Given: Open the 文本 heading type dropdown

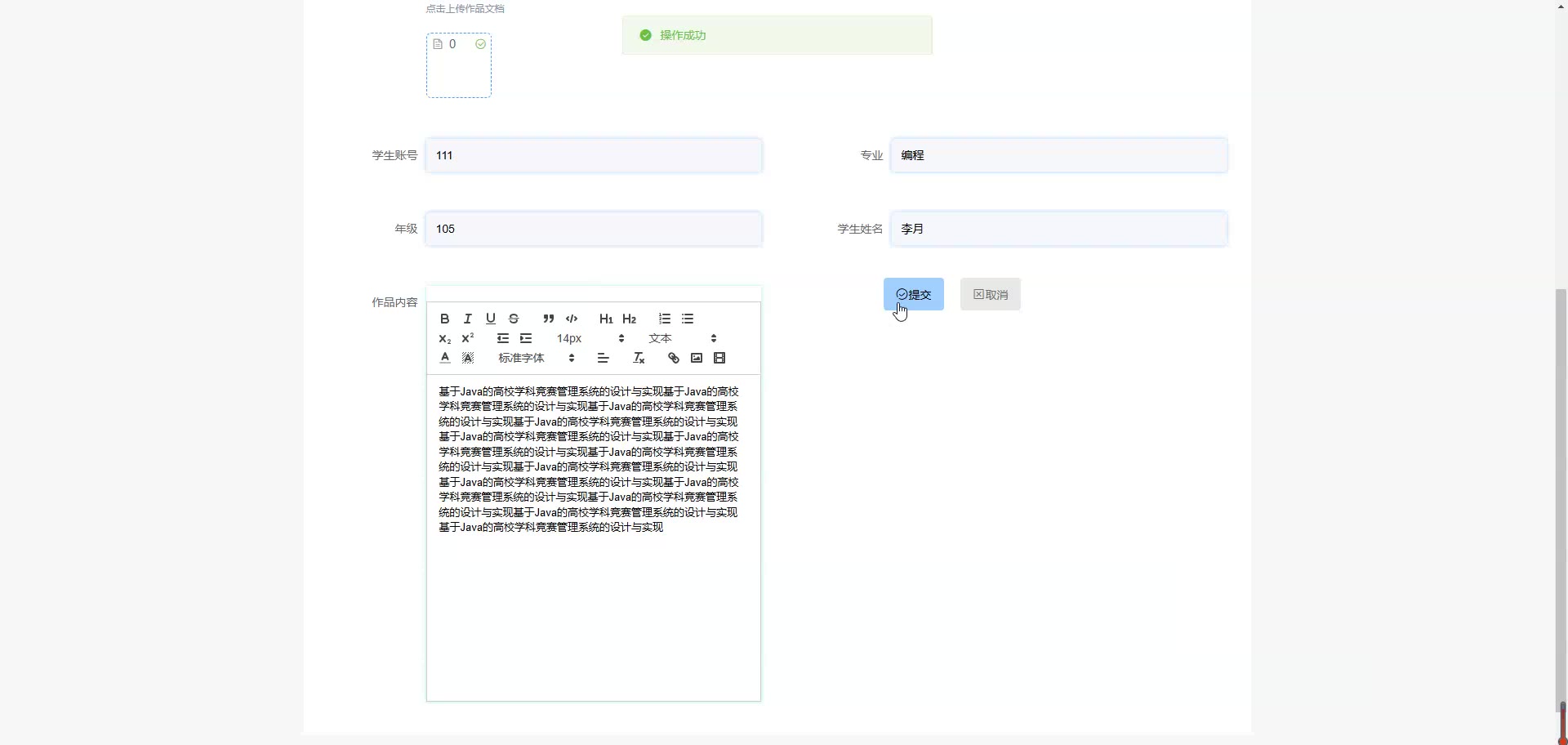Looking at the screenshot, I should 683,338.
